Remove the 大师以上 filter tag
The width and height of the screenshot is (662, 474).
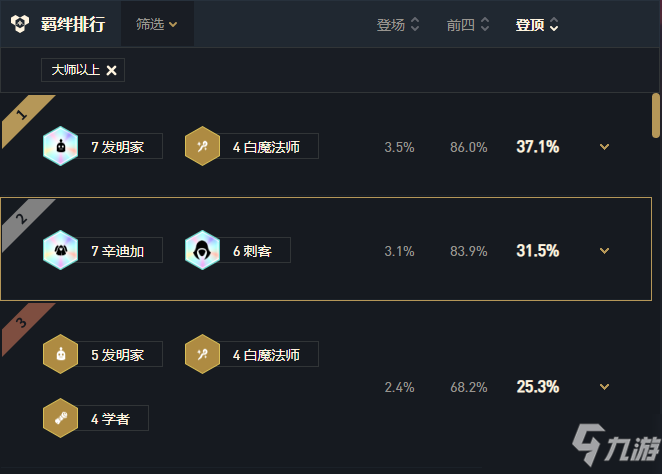(x=111, y=70)
